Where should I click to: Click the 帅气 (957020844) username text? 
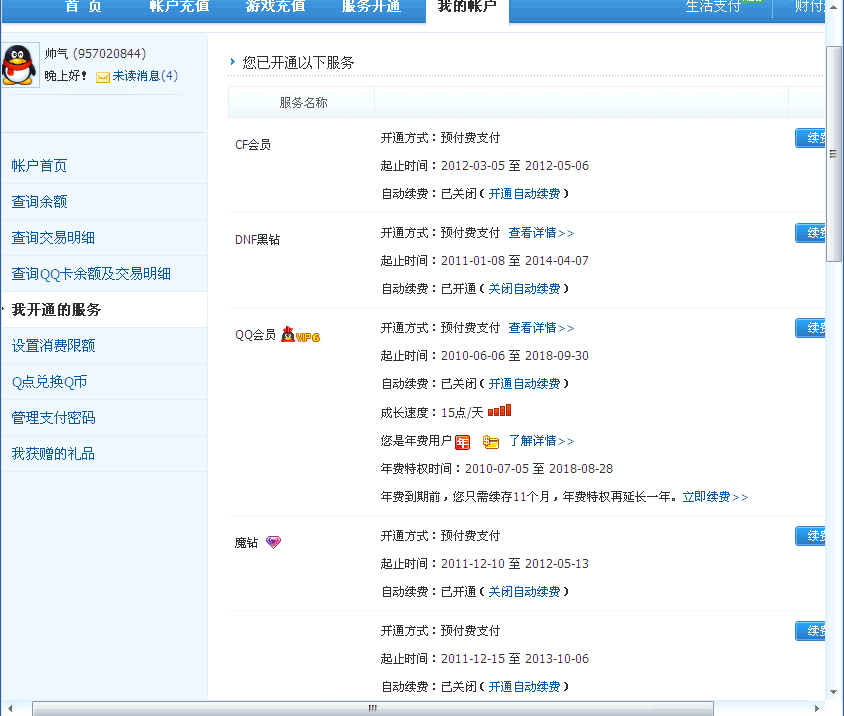tap(95, 54)
